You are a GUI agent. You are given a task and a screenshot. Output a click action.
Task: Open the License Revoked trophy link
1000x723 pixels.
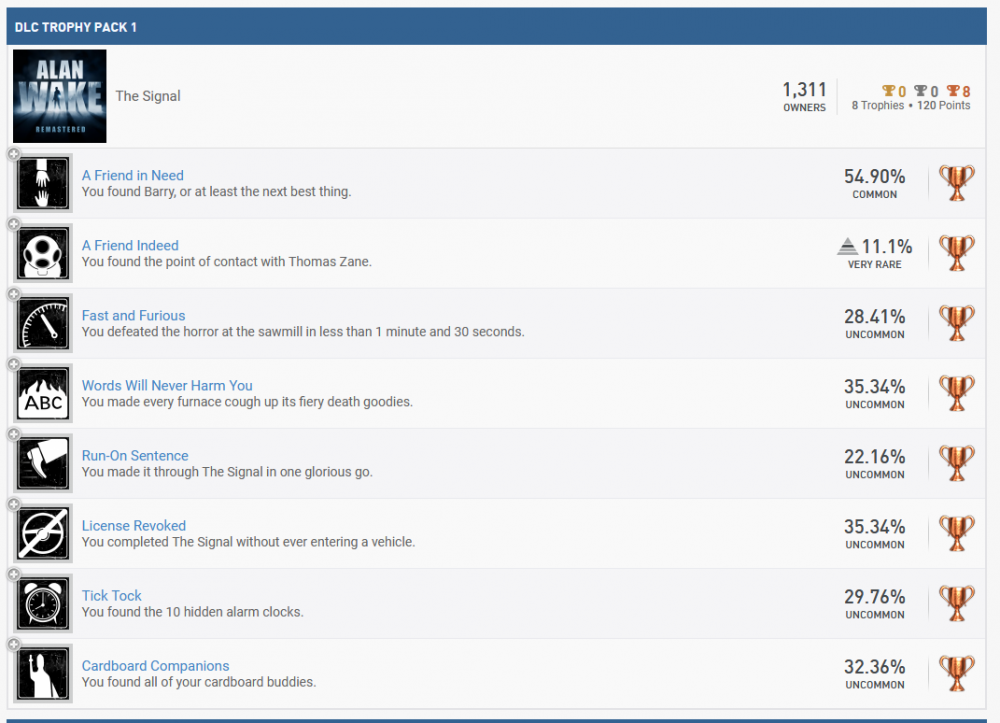coord(133,525)
